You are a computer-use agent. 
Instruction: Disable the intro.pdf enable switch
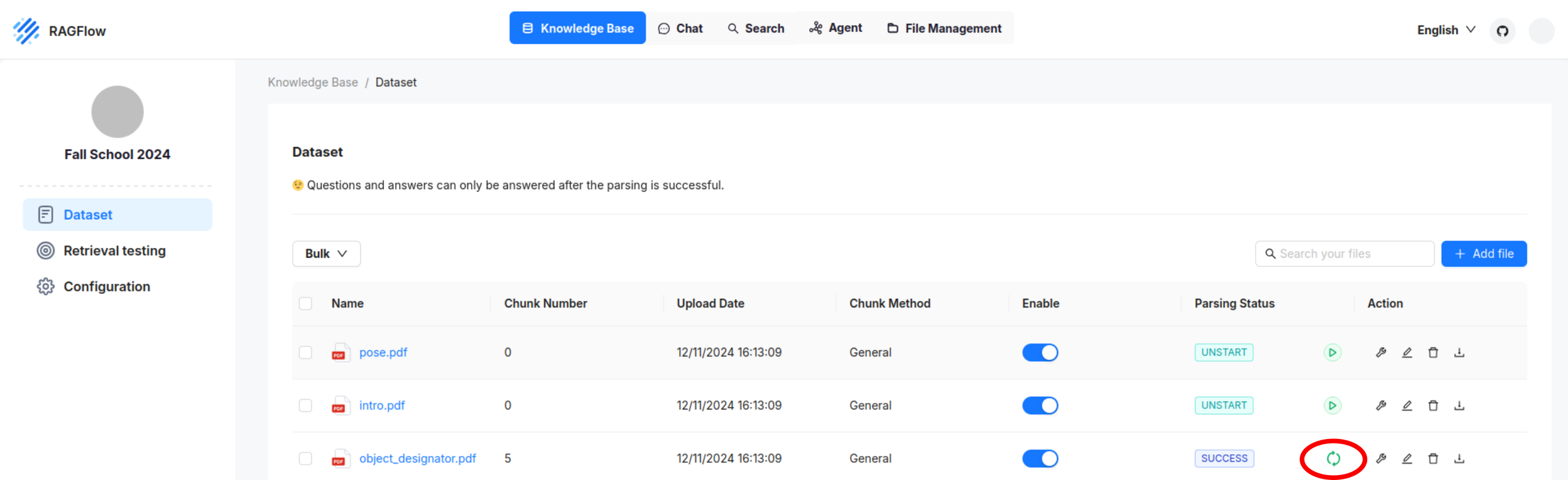point(1040,405)
